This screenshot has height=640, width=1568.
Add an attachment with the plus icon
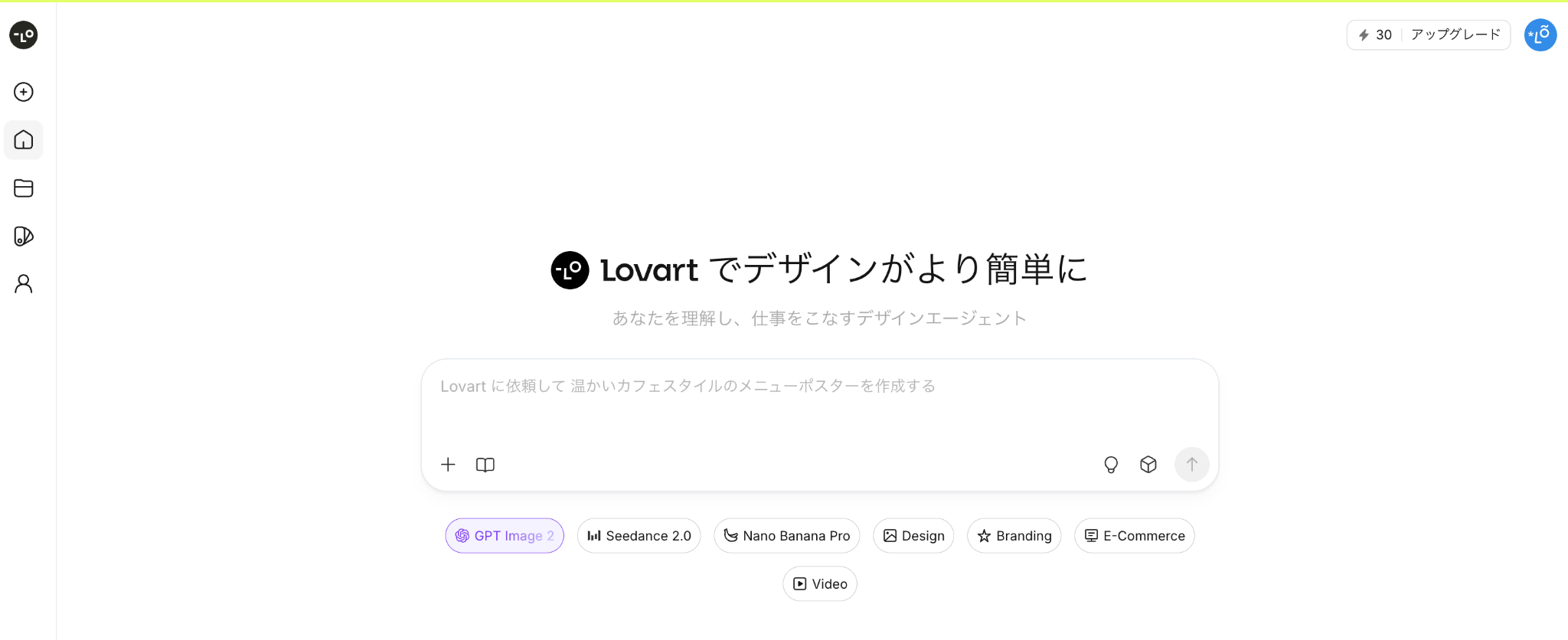pos(449,465)
